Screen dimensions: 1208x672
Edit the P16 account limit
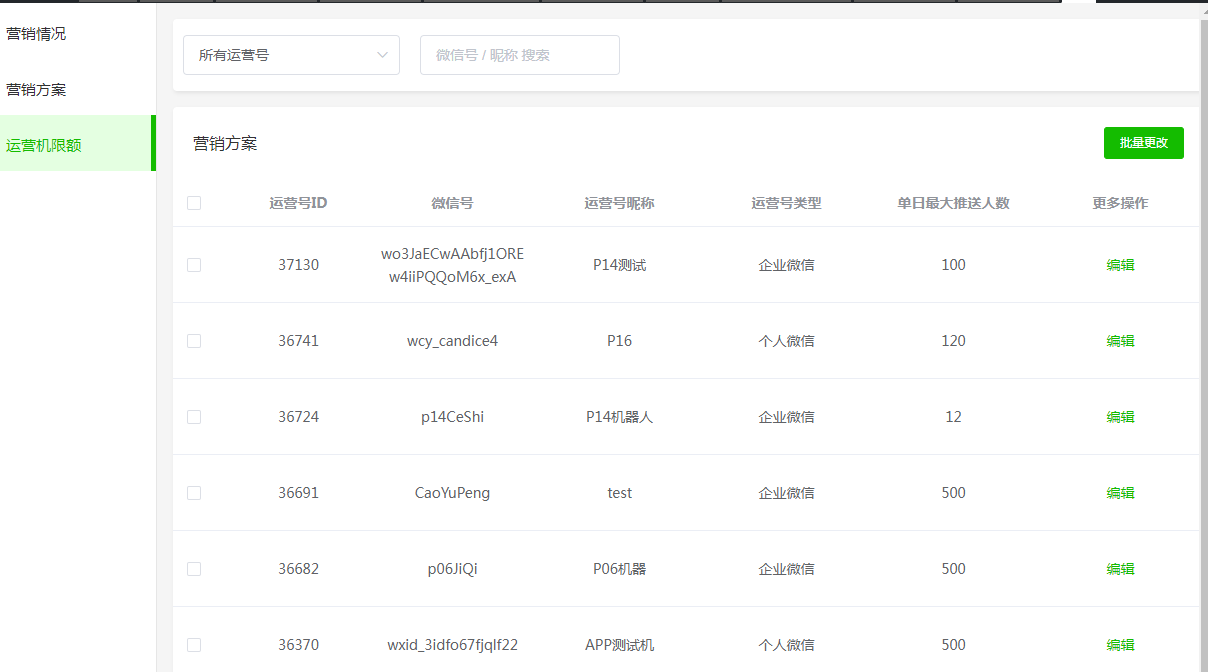pyautogui.click(x=1120, y=341)
